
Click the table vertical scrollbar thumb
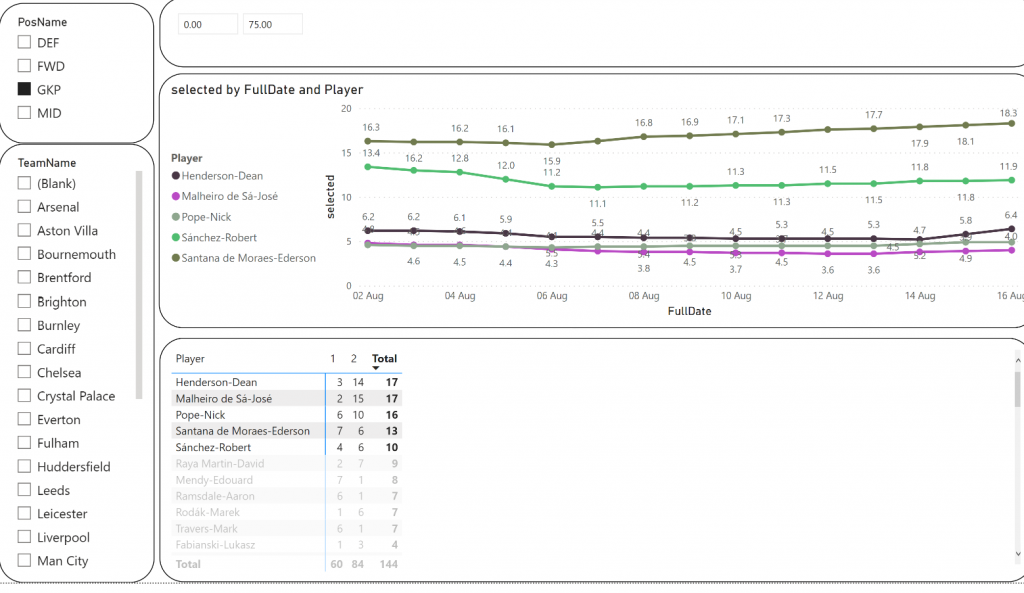(x=1017, y=389)
